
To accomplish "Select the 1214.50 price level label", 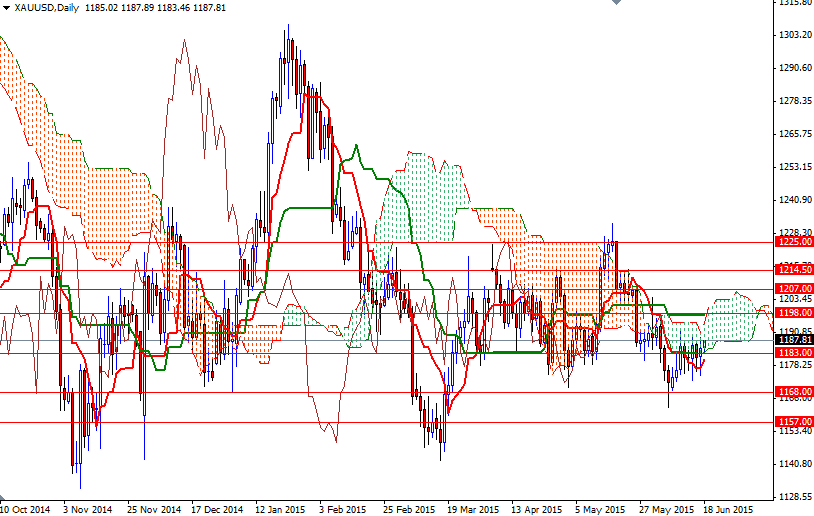I will pos(793,269).
